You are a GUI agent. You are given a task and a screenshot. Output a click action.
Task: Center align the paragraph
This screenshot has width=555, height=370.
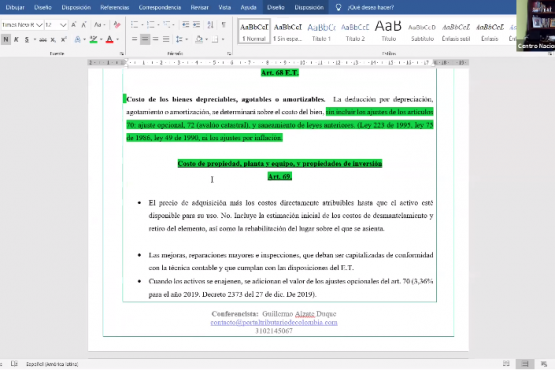click(x=145, y=39)
